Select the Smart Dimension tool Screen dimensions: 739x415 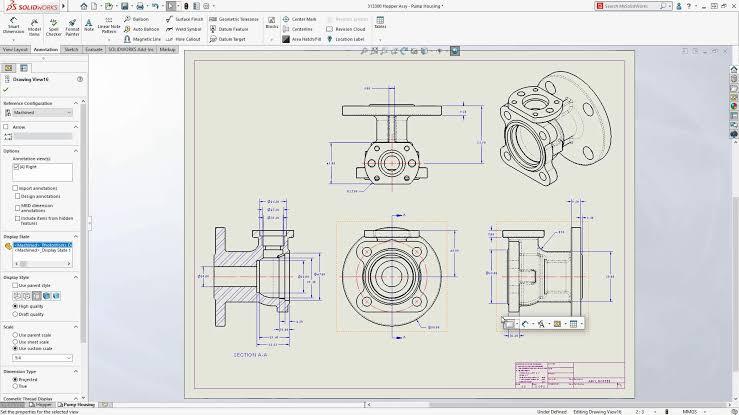click(13, 25)
